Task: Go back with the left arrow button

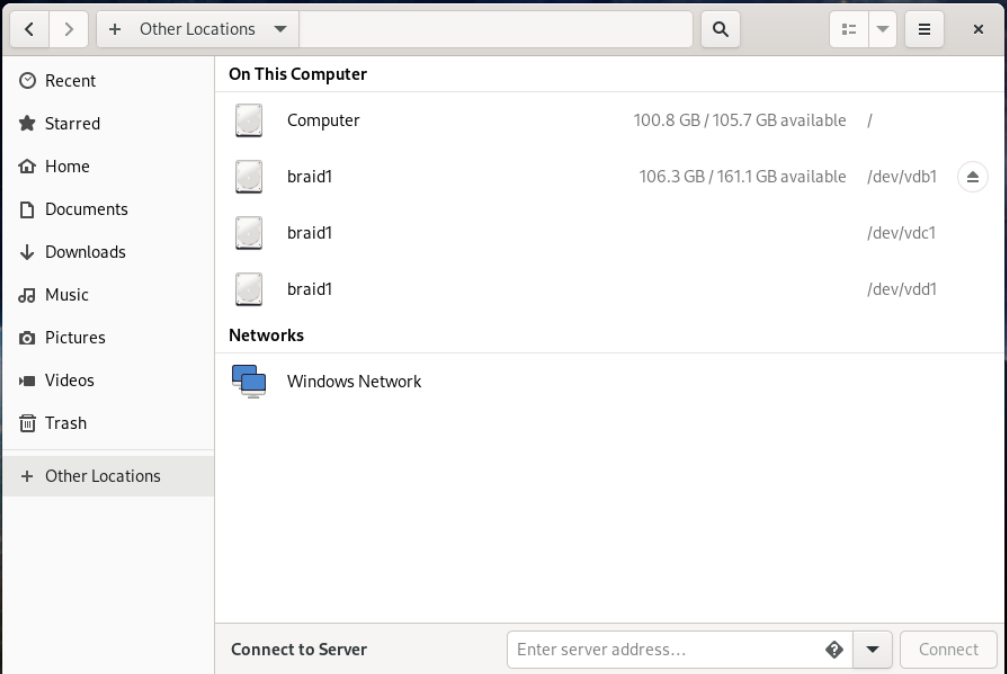Action: coord(30,30)
